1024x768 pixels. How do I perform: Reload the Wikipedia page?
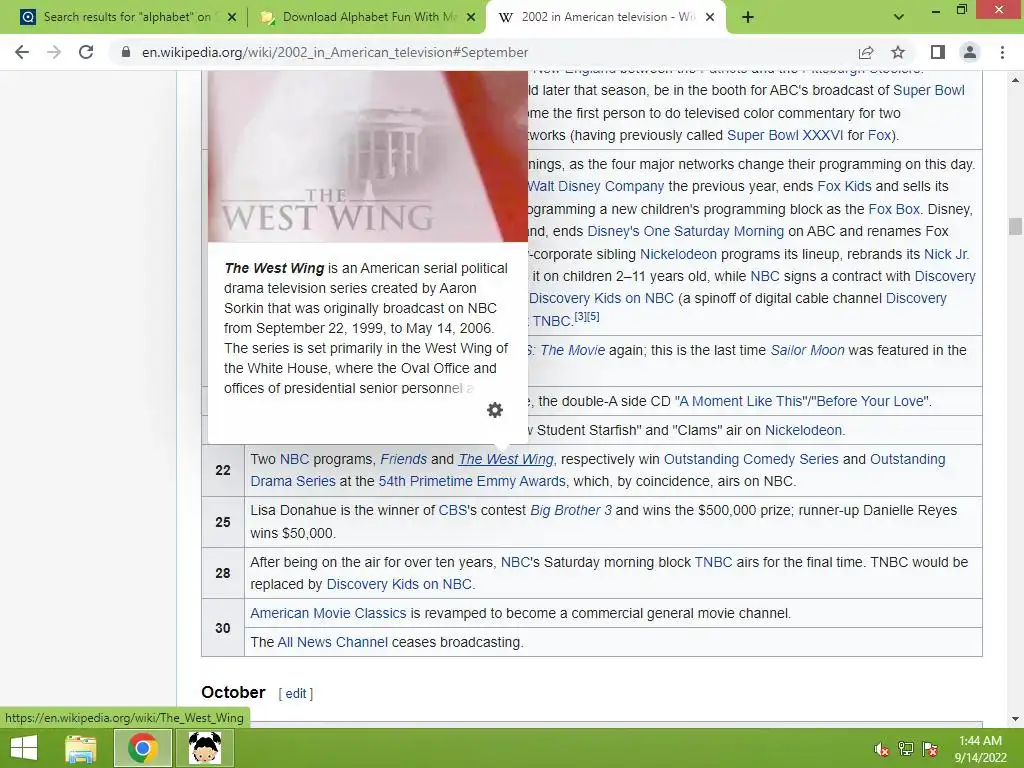pyautogui.click(x=86, y=52)
